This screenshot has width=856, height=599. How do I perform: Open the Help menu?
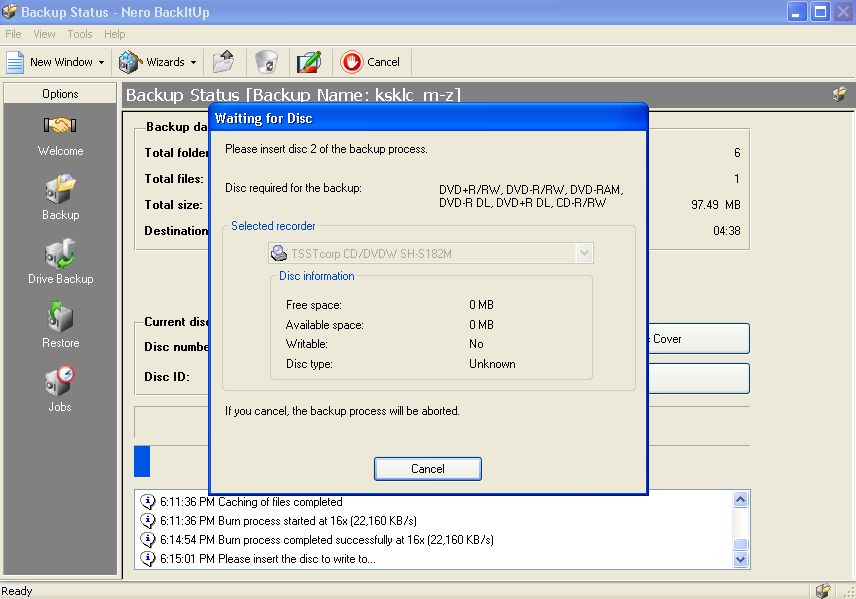point(115,34)
